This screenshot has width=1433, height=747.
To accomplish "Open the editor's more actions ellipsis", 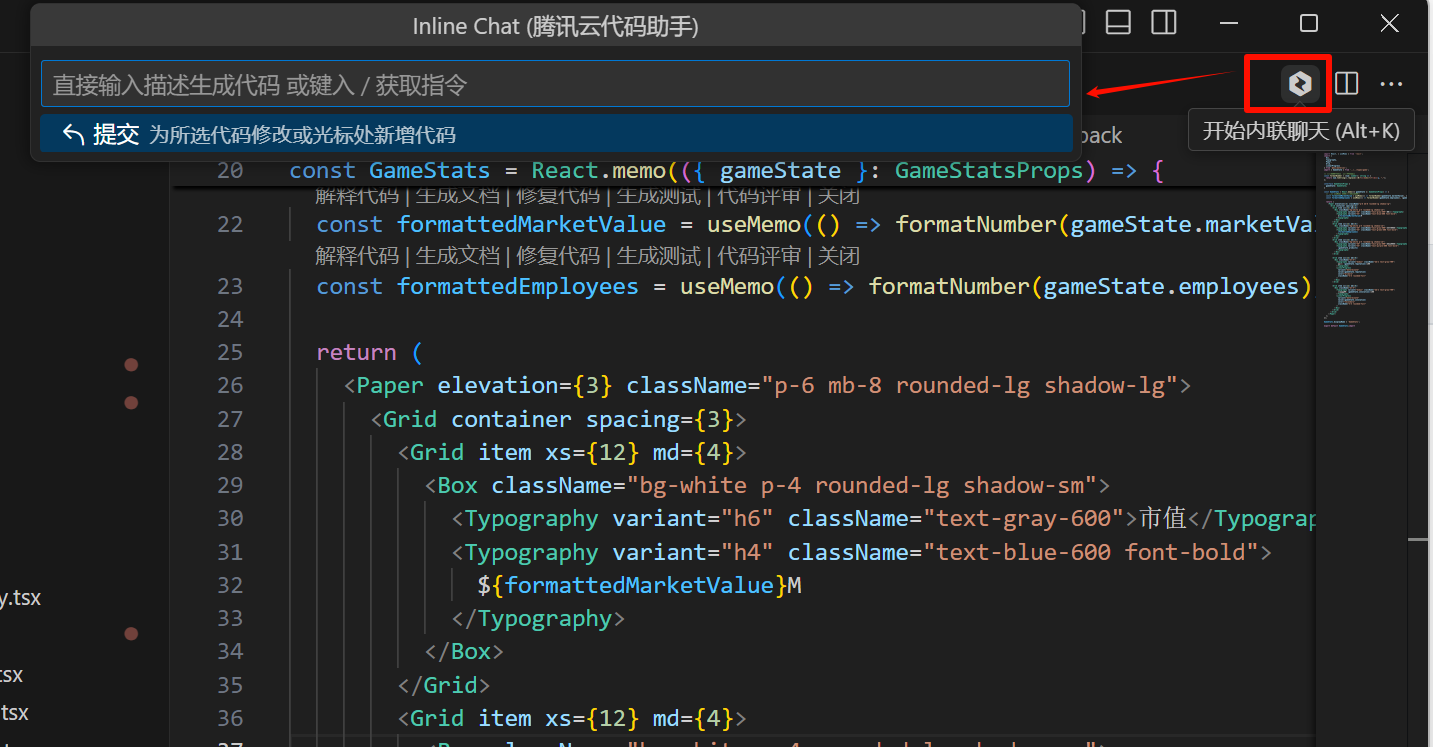I will click(1391, 84).
